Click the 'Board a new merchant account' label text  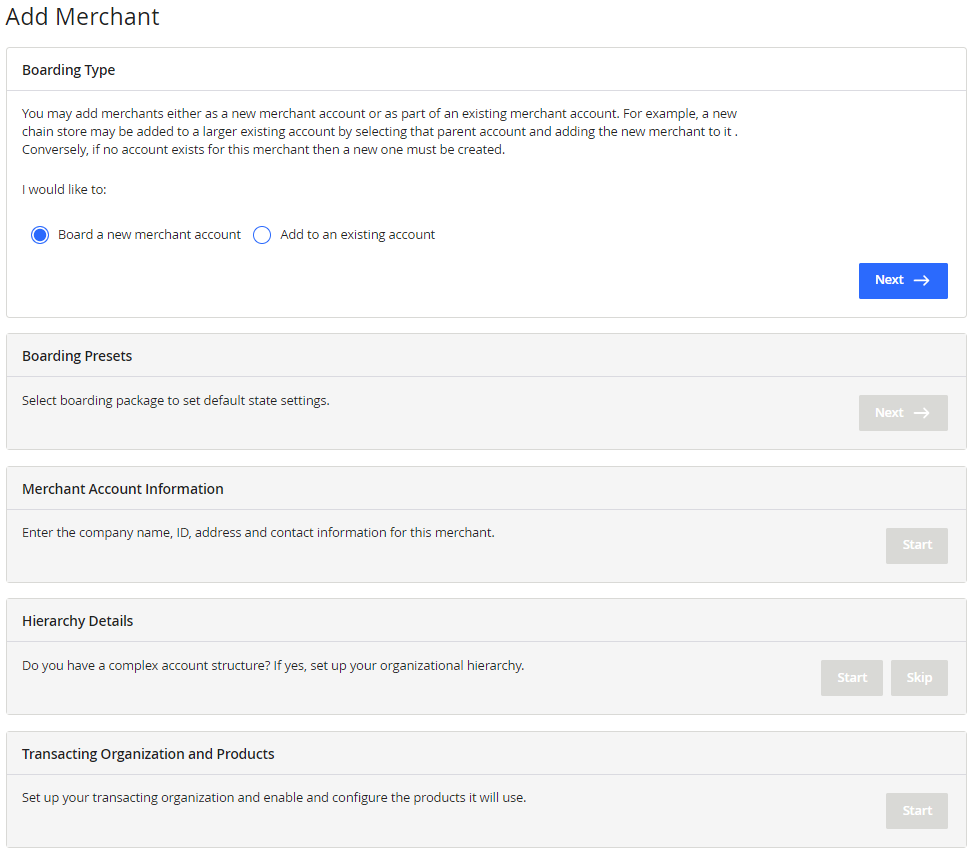[x=149, y=235]
